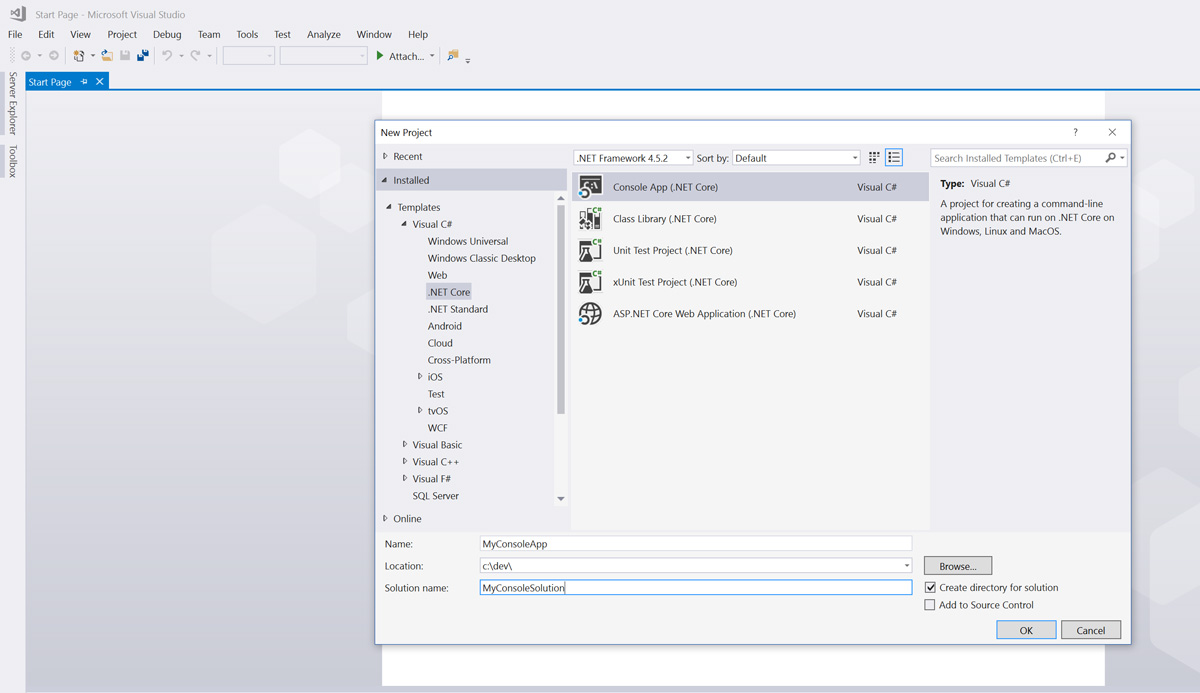Click the ASP.NET Core Web Application globe icon

589,313
